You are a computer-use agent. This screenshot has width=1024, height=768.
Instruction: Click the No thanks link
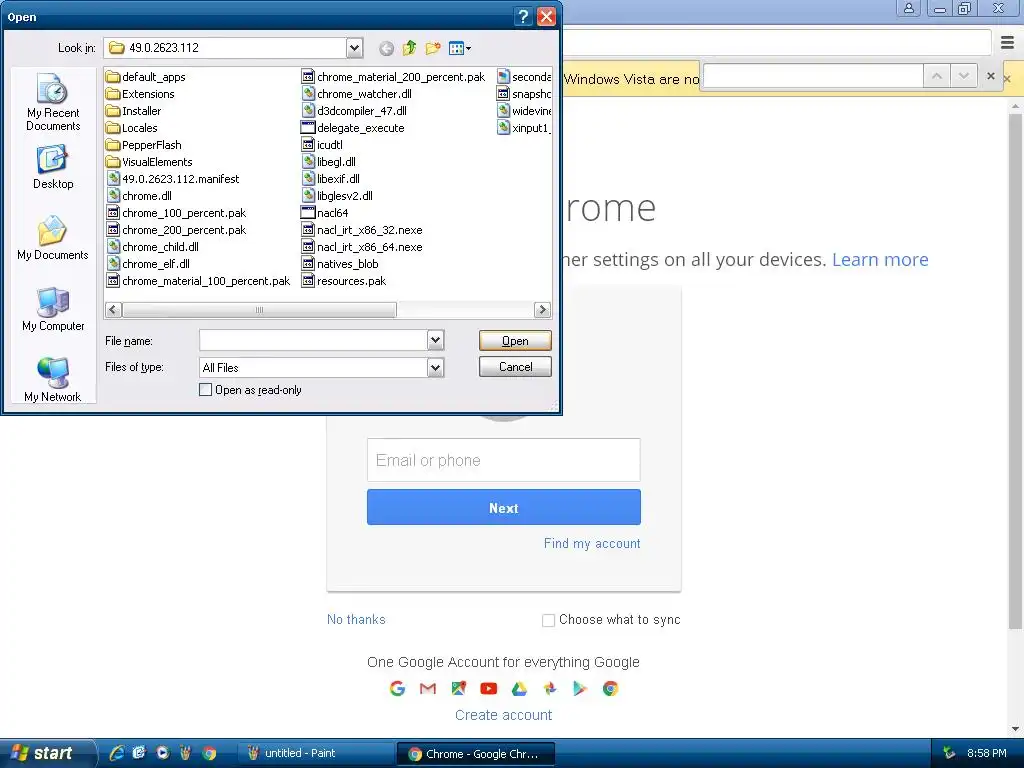click(x=356, y=620)
